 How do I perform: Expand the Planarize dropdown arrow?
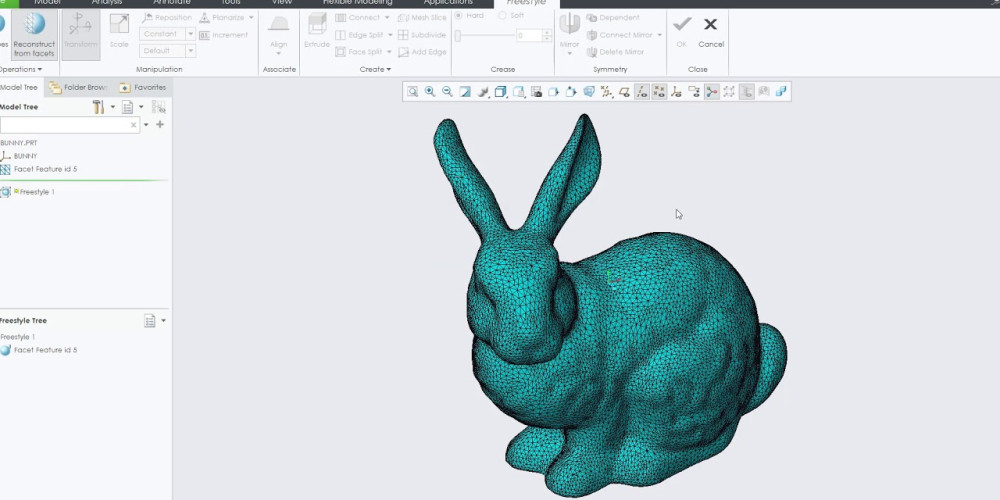click(251, 18)
